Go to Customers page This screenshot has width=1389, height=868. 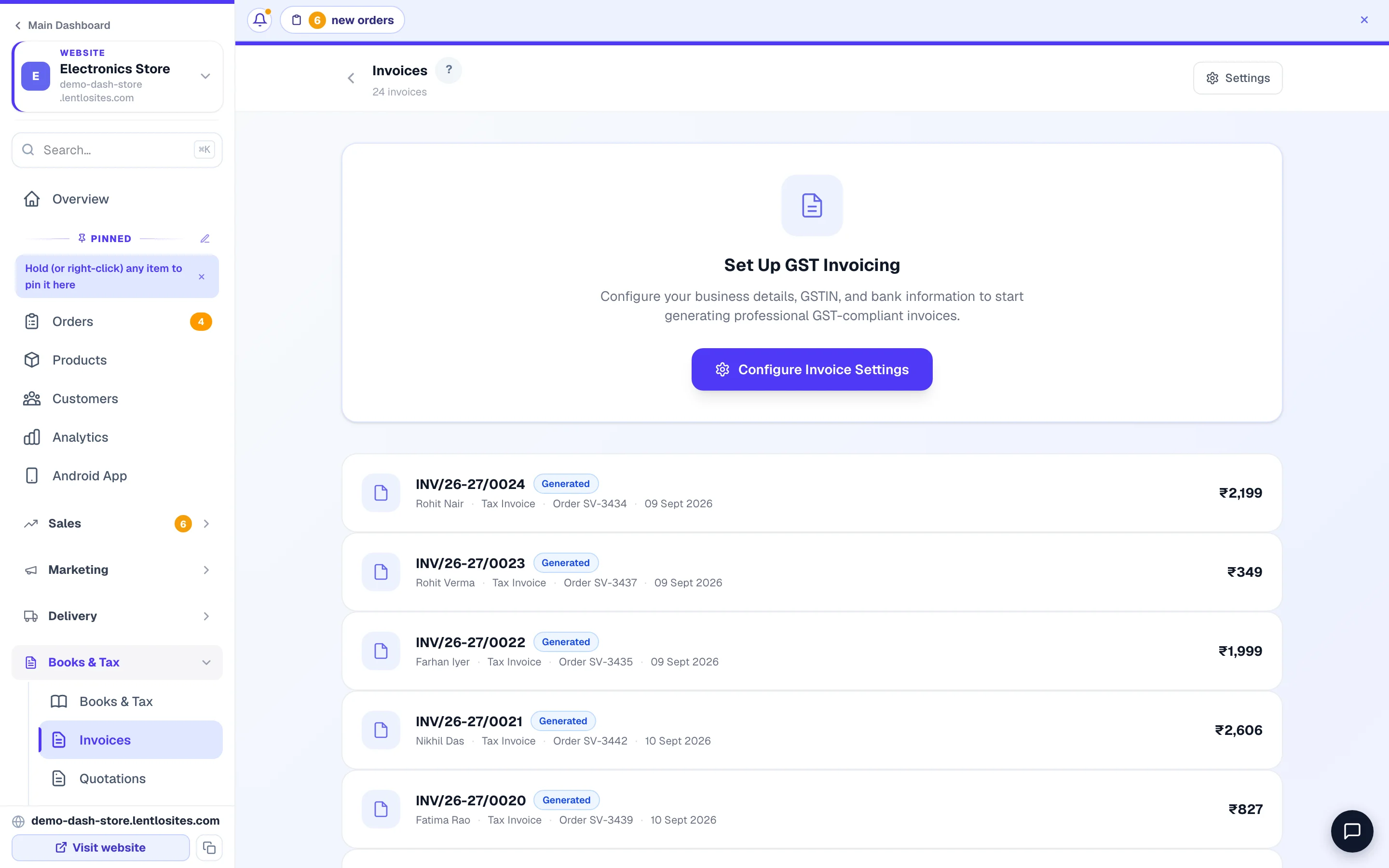click(117, 398)
